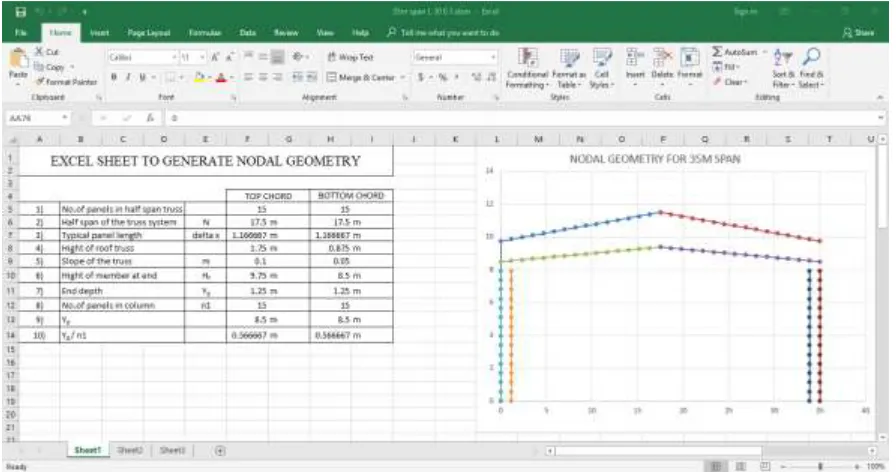Viewport: 896px width, 472px height.
Task: Toggle Wrap Text
Action: pyautogui.click(x=350, y=57)
